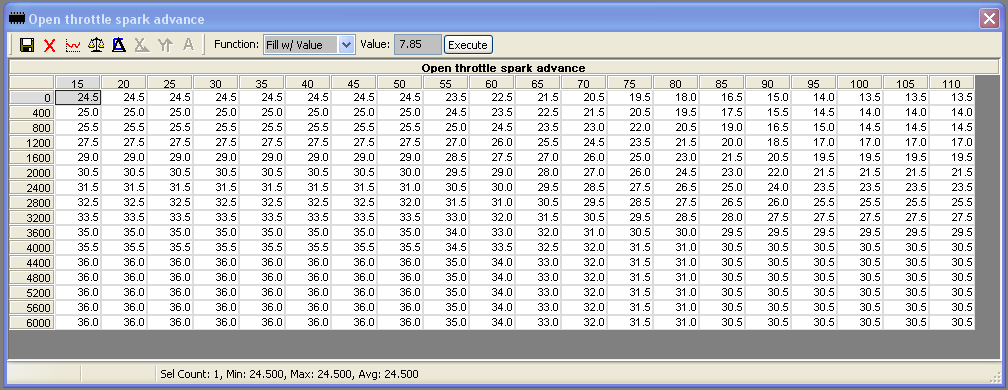Click the Execute button

[468, 45]
